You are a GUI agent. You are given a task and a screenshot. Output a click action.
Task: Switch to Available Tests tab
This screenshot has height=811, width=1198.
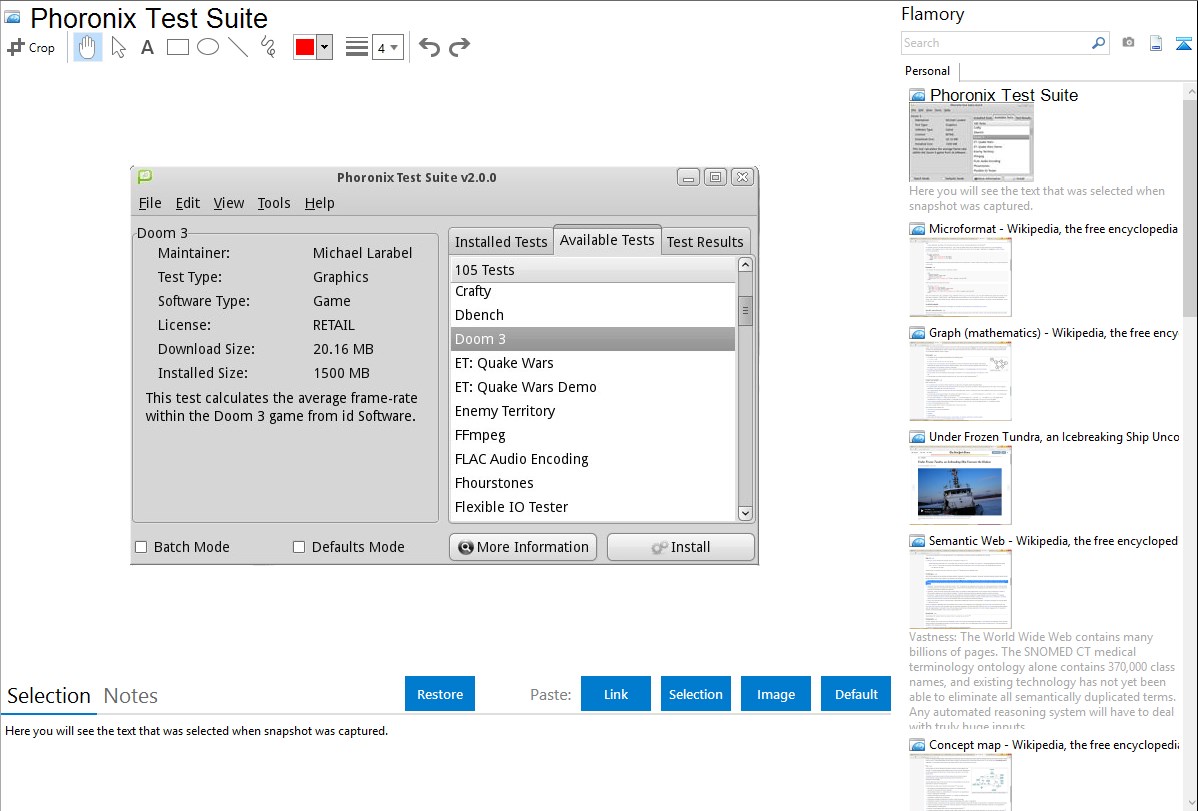[x=607, y=240]
